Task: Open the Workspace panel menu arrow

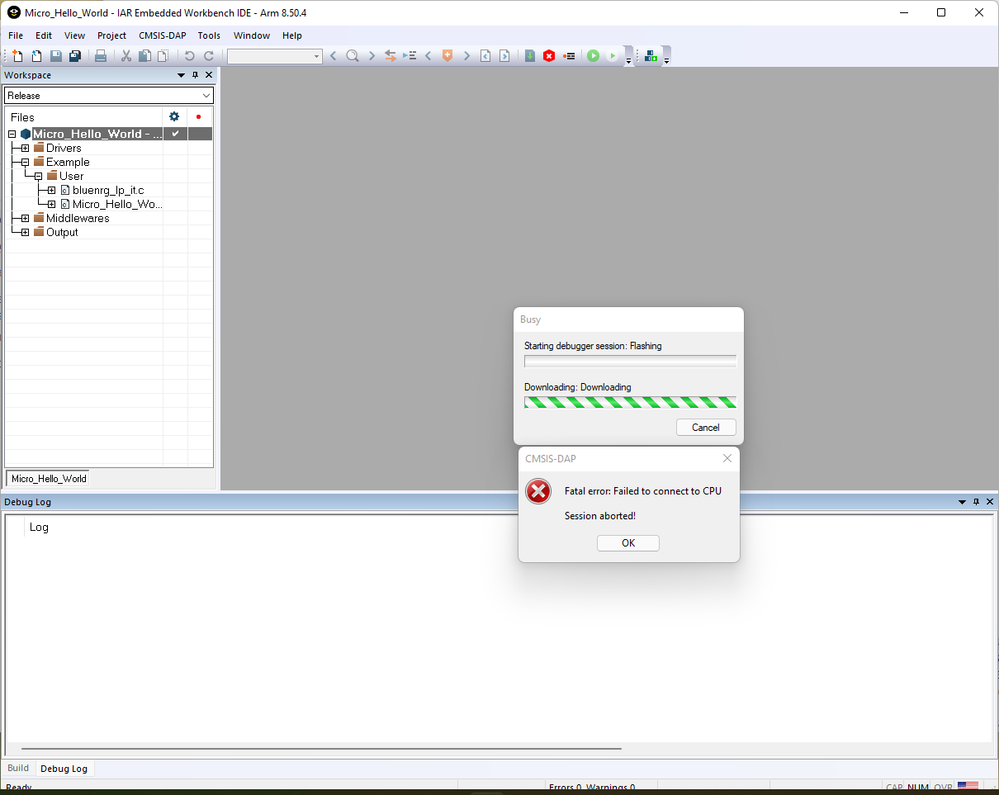Action: click(181, 75)
